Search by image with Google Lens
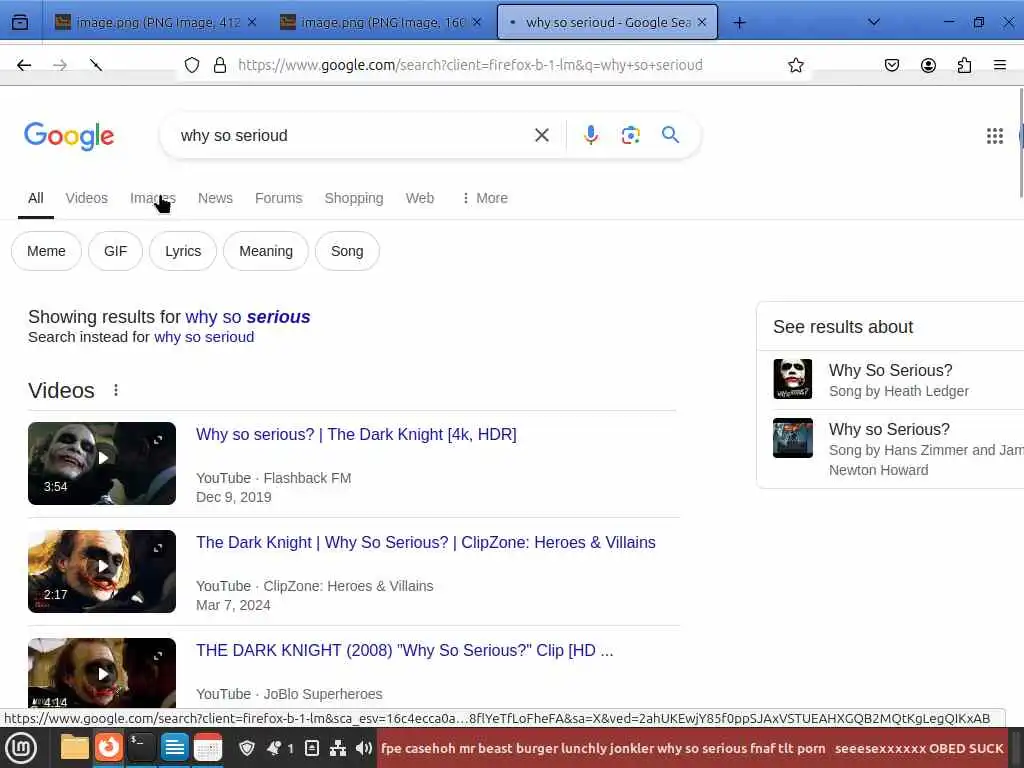The width and height of the screenshot is (1024, 768). click(630, 135)
